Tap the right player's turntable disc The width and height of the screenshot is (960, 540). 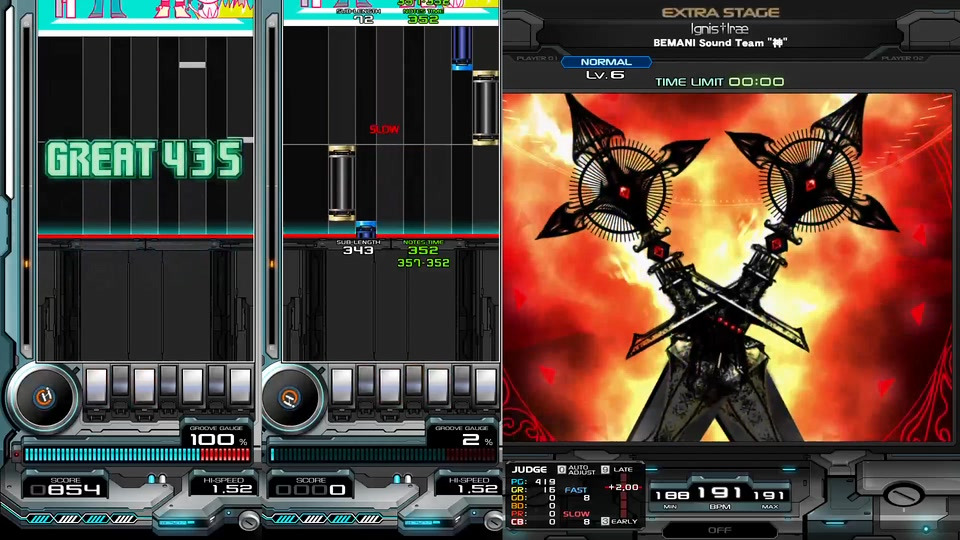(290, 397)
